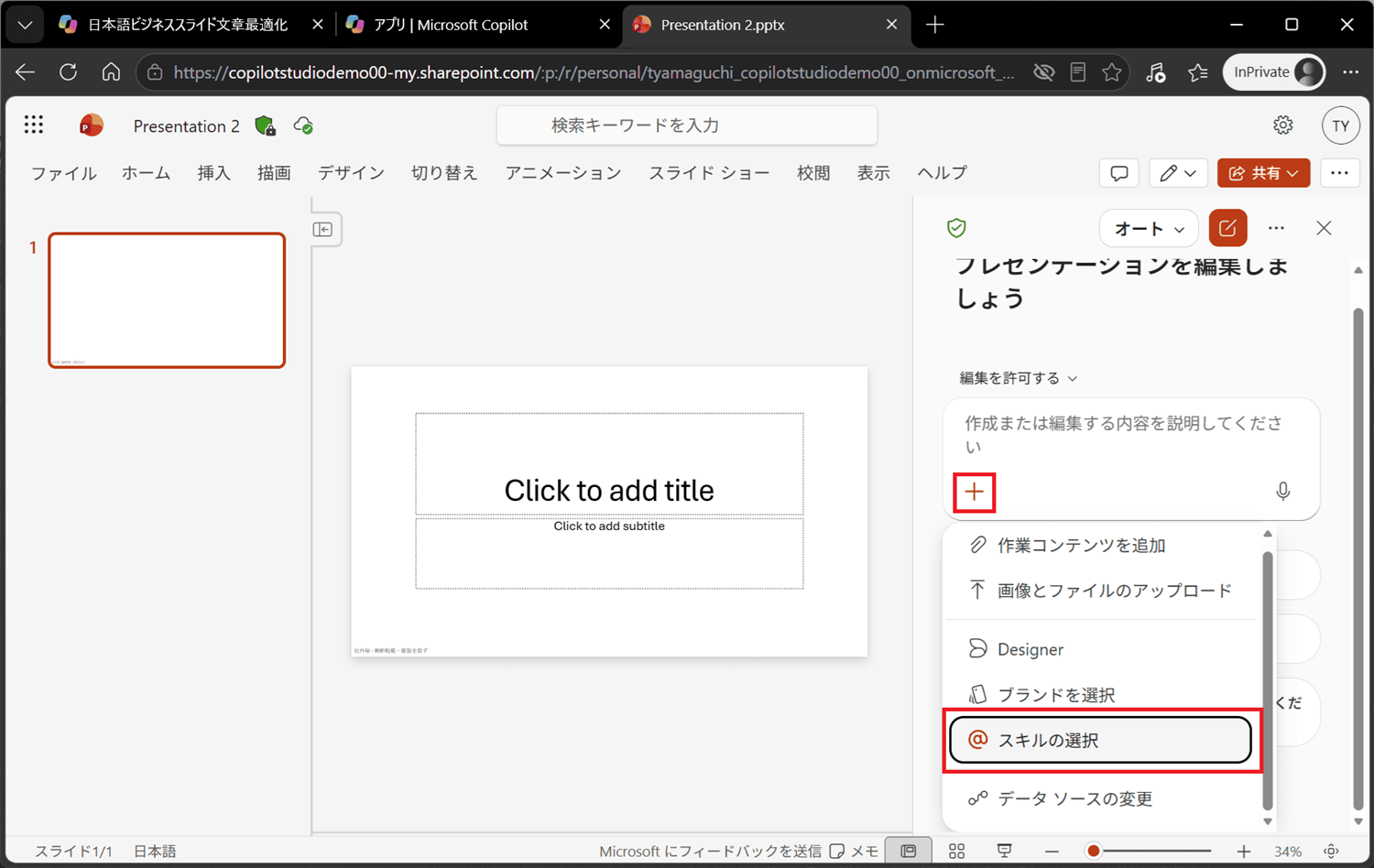The height and width of the screenshot is (868, 1374).
Task: Expand the オート mode dropdown
Action: (1149, 229)
